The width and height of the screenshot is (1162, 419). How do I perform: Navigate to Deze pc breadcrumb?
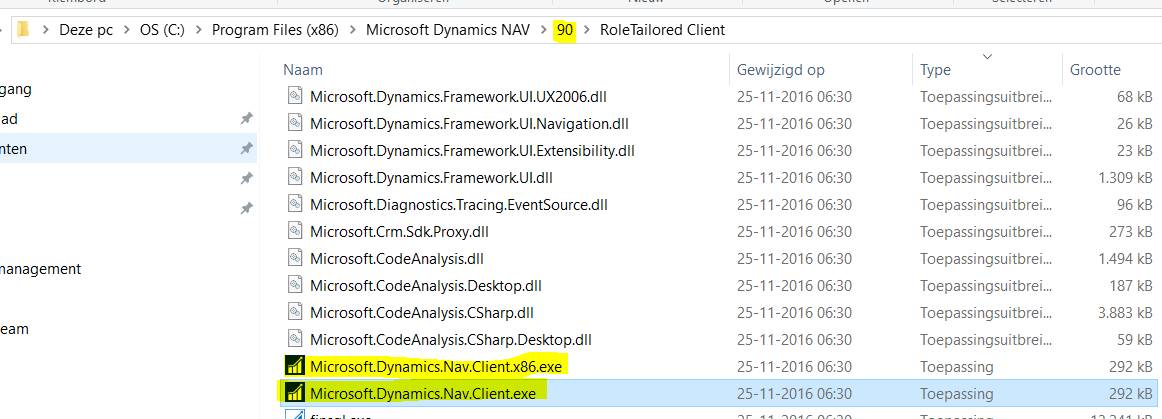click(87, 30)
